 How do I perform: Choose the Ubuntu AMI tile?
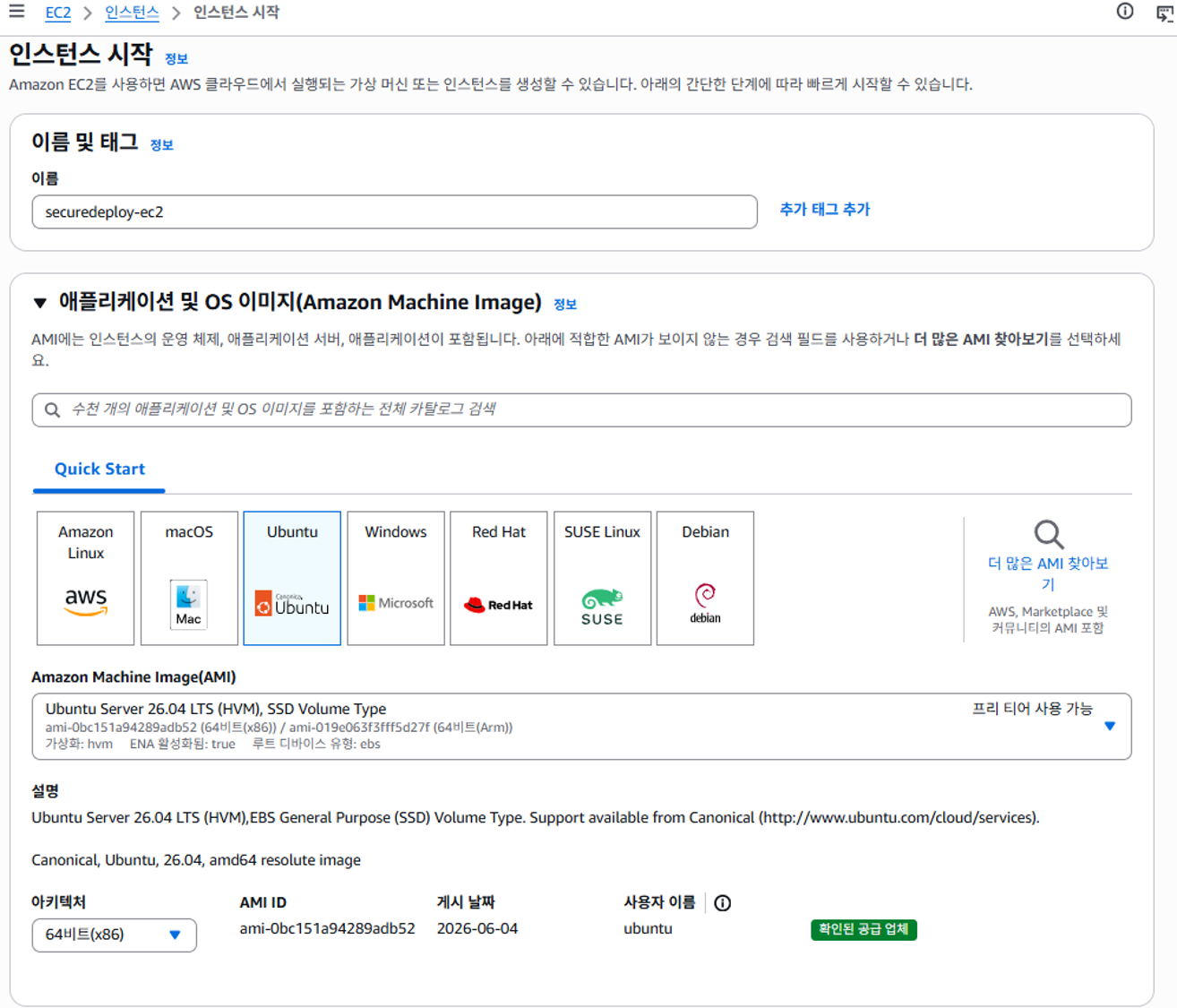pos(292,578)
